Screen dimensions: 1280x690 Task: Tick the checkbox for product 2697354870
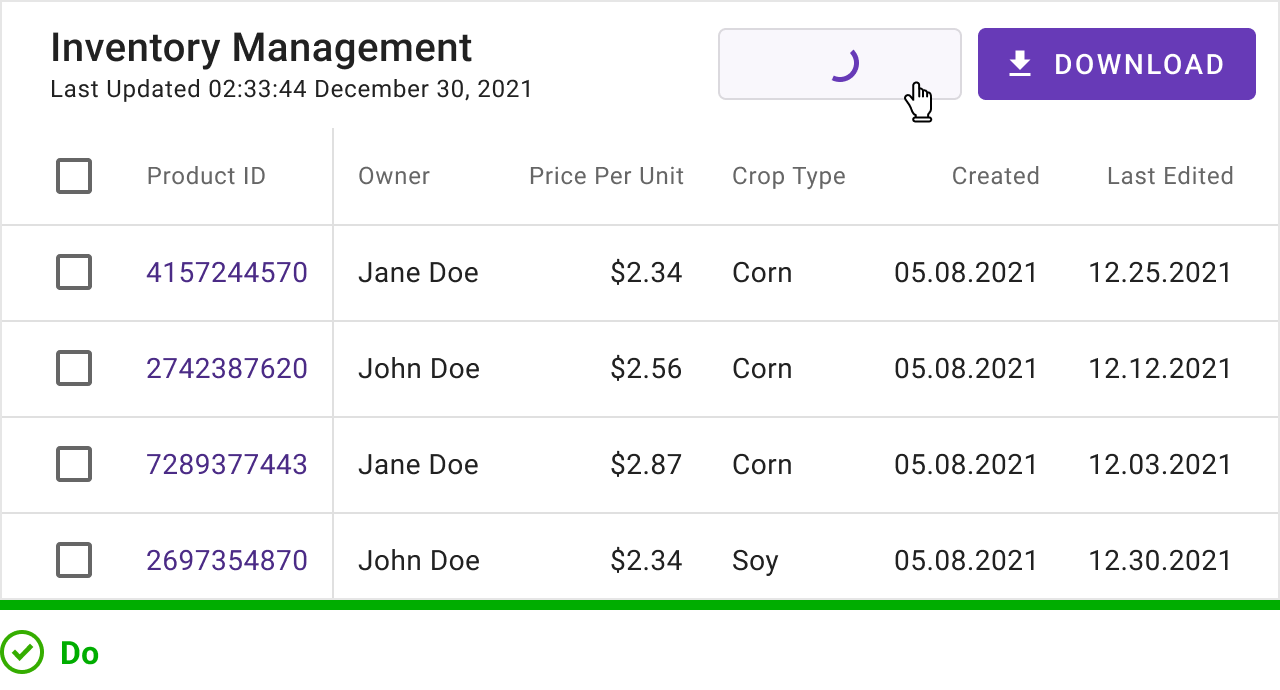pos(74,560)
